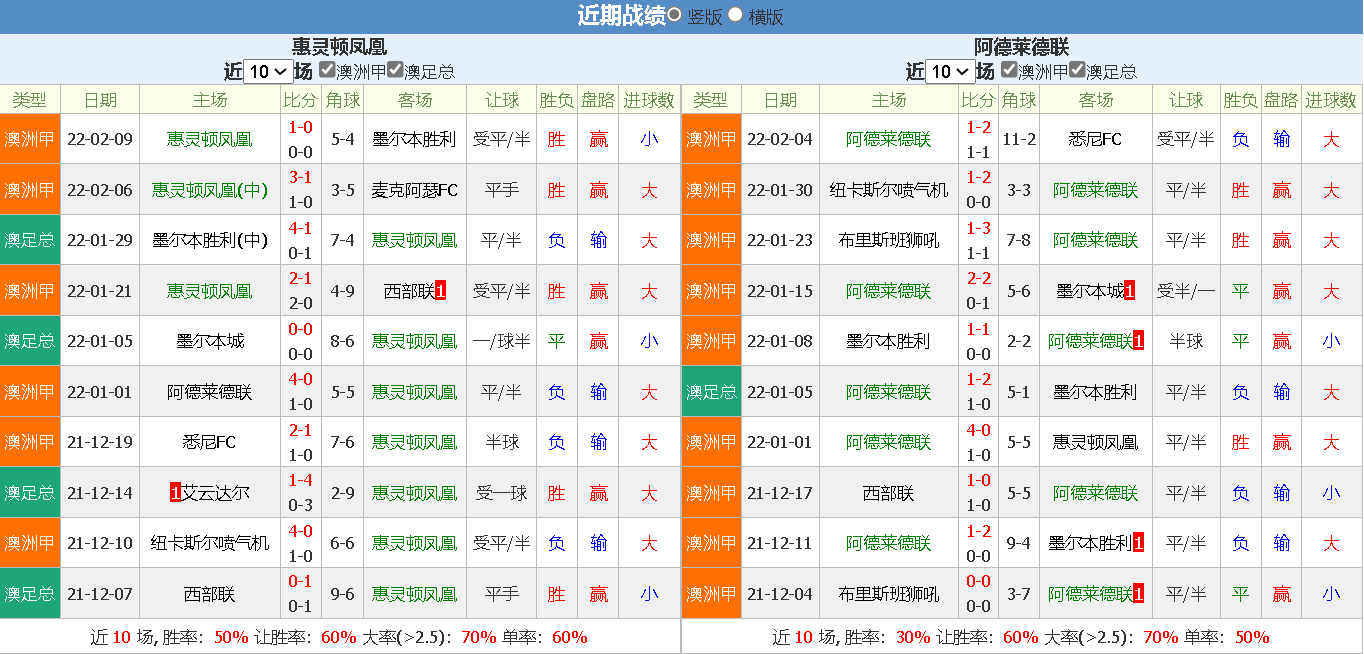1364x654 pixels.
Task: Click handicap 受一球 in the 21-12-14 row
Action: coord(502,493)
